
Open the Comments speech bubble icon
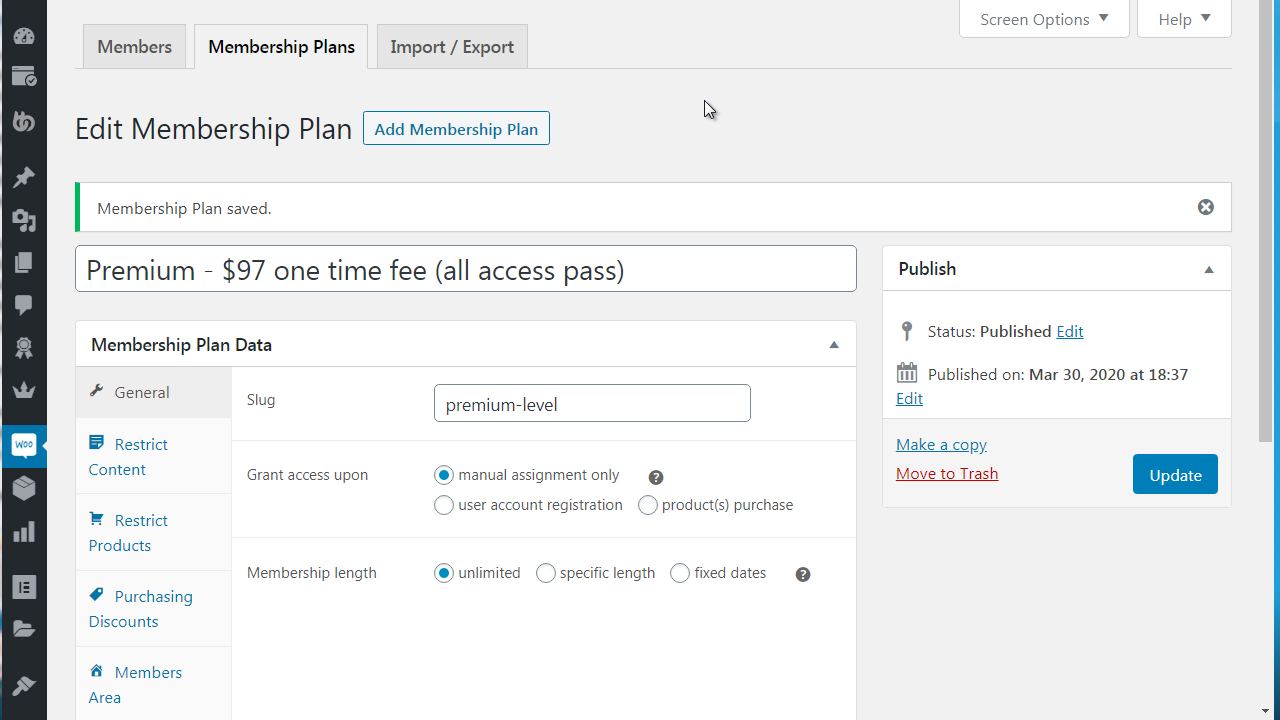point(23,305)
